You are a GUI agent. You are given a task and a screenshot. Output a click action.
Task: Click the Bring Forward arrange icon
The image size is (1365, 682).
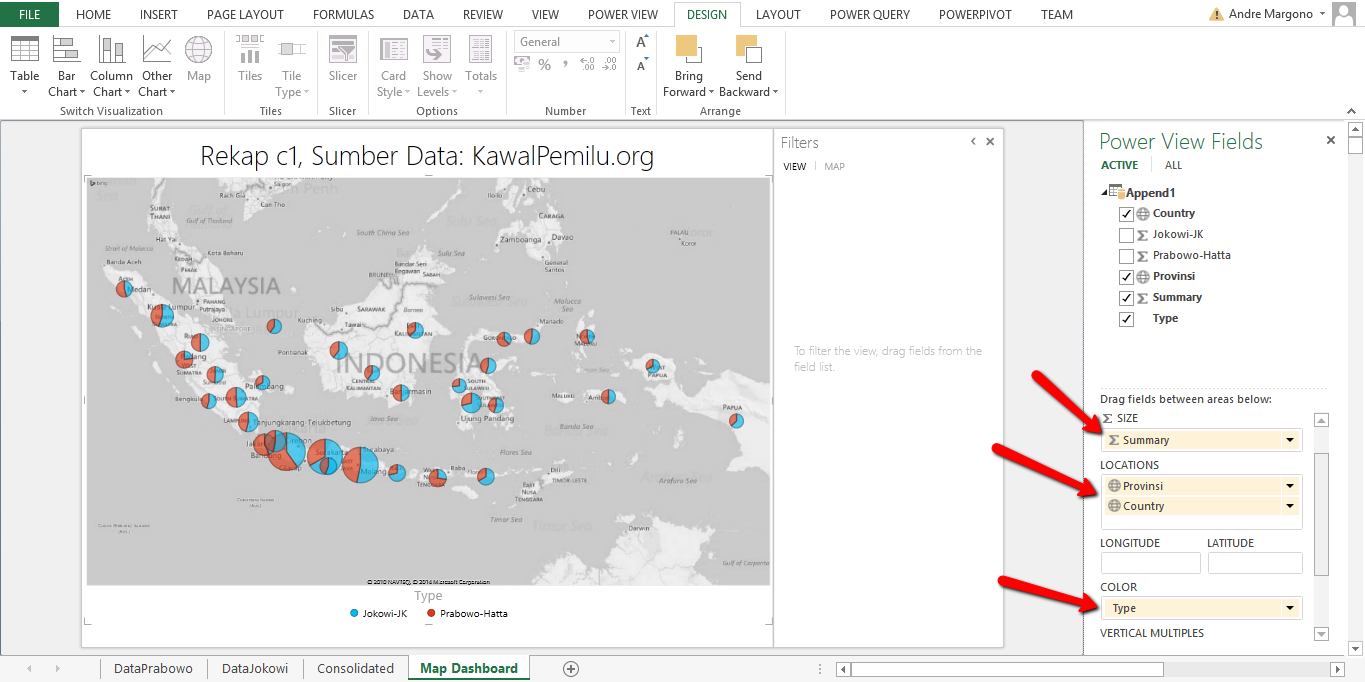688,50
